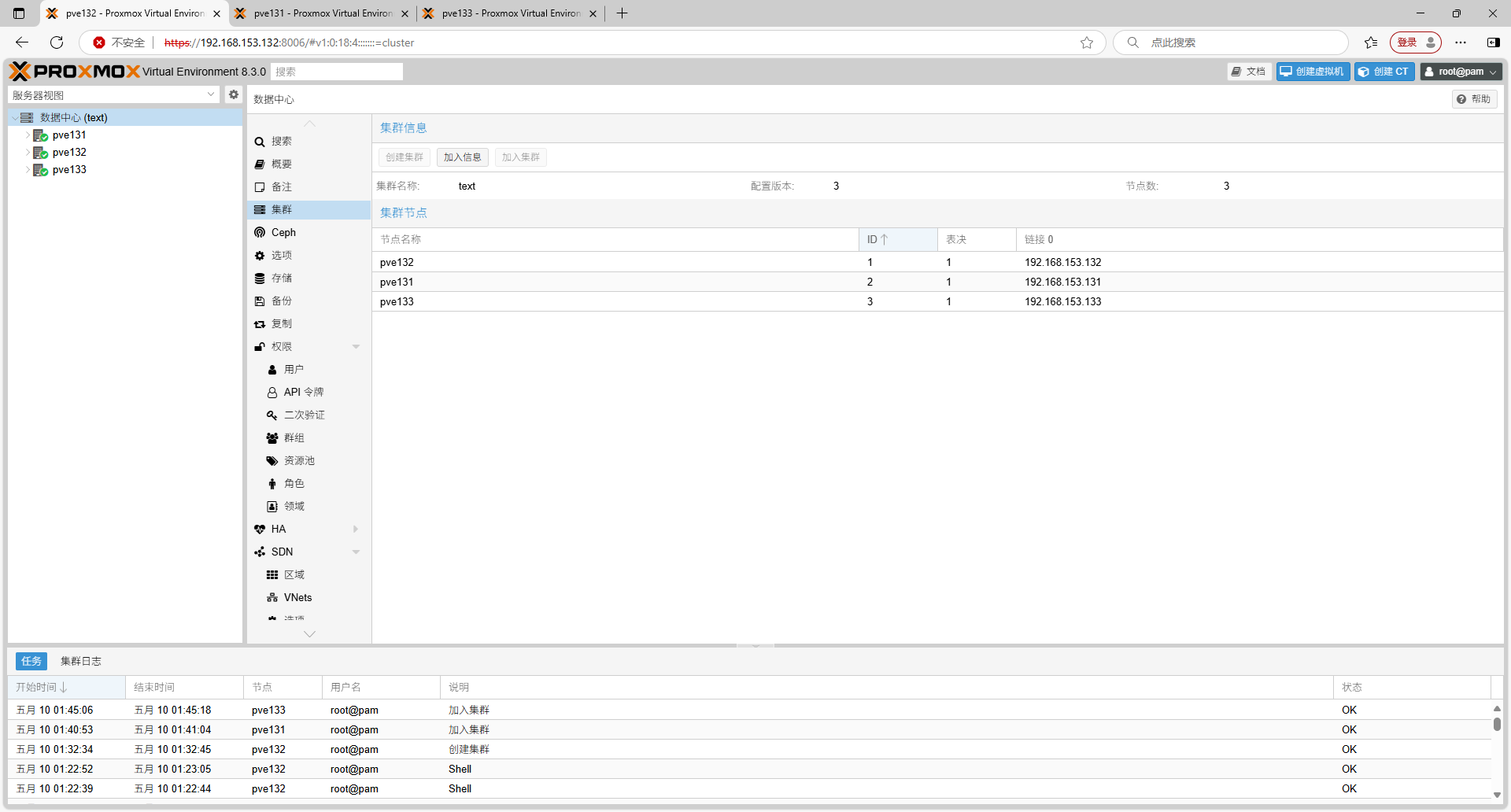
Task: Open the browser tab actions icon
Action: (x=19, y=13)
